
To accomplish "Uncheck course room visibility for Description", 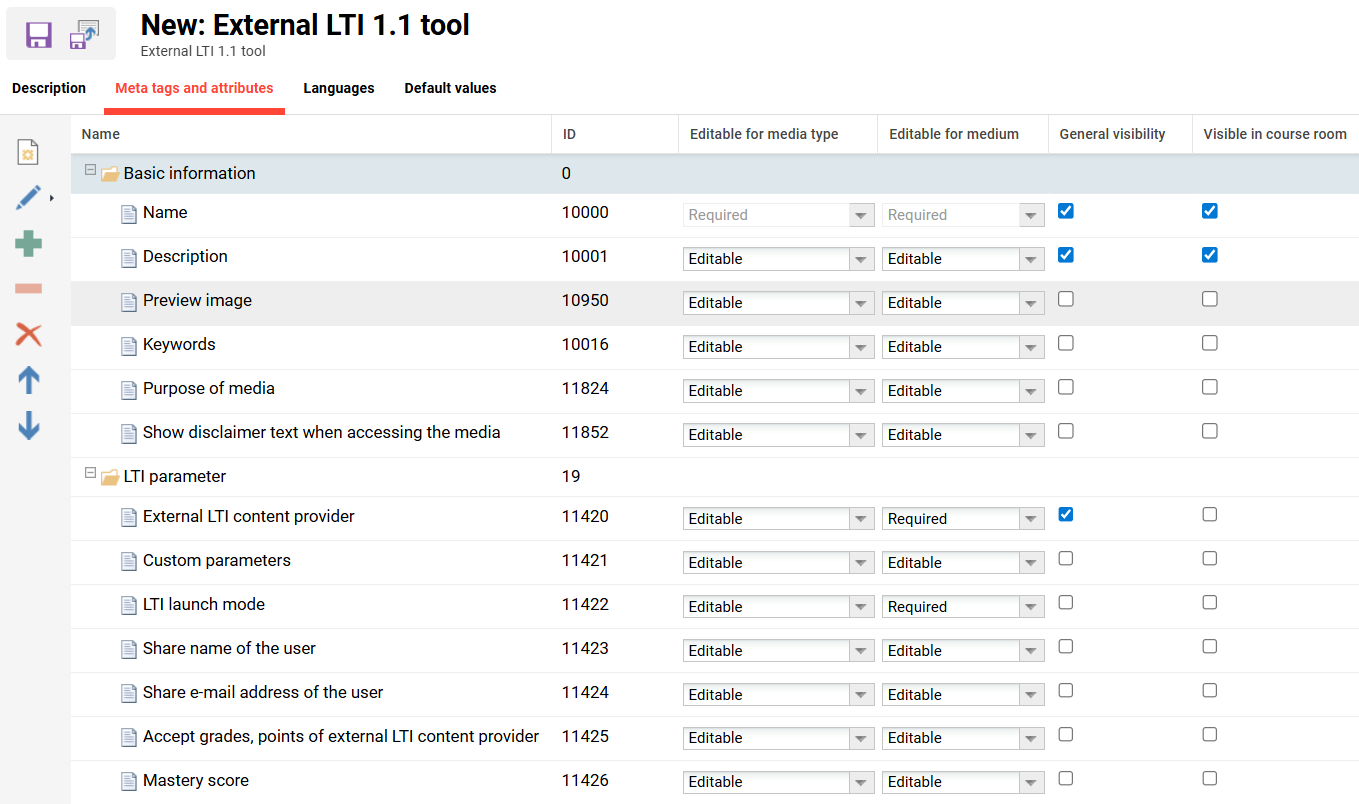I will [x=1209, y=255].
